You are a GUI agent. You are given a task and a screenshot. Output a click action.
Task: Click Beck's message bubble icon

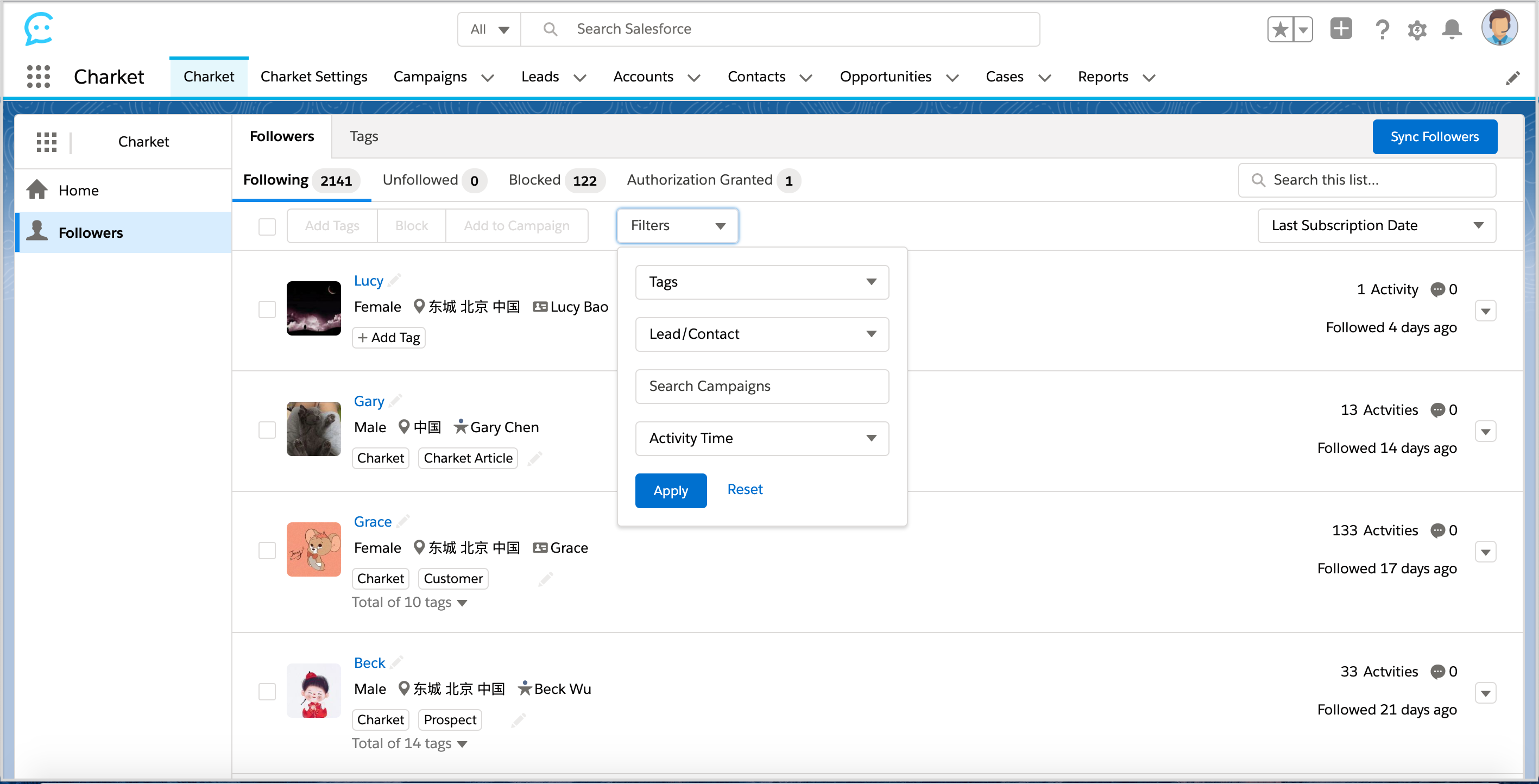pyautogui.click(x=1437, y=672)
